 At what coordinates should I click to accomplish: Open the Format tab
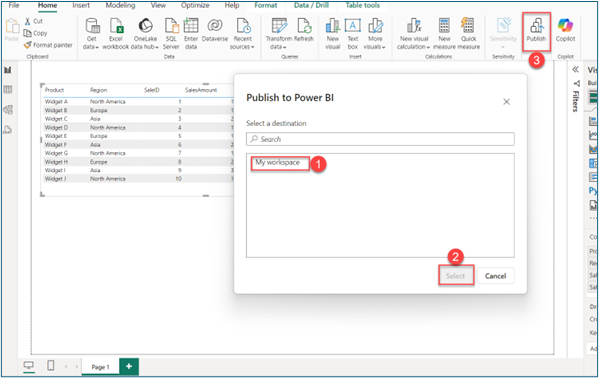[x=266, y=5]
